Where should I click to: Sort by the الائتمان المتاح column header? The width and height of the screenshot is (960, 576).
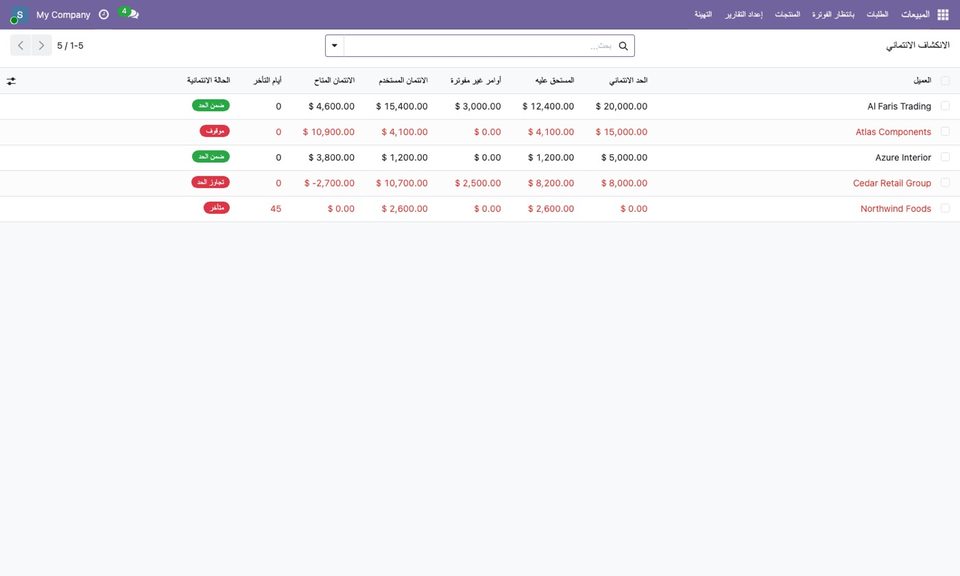coord(334,81)
